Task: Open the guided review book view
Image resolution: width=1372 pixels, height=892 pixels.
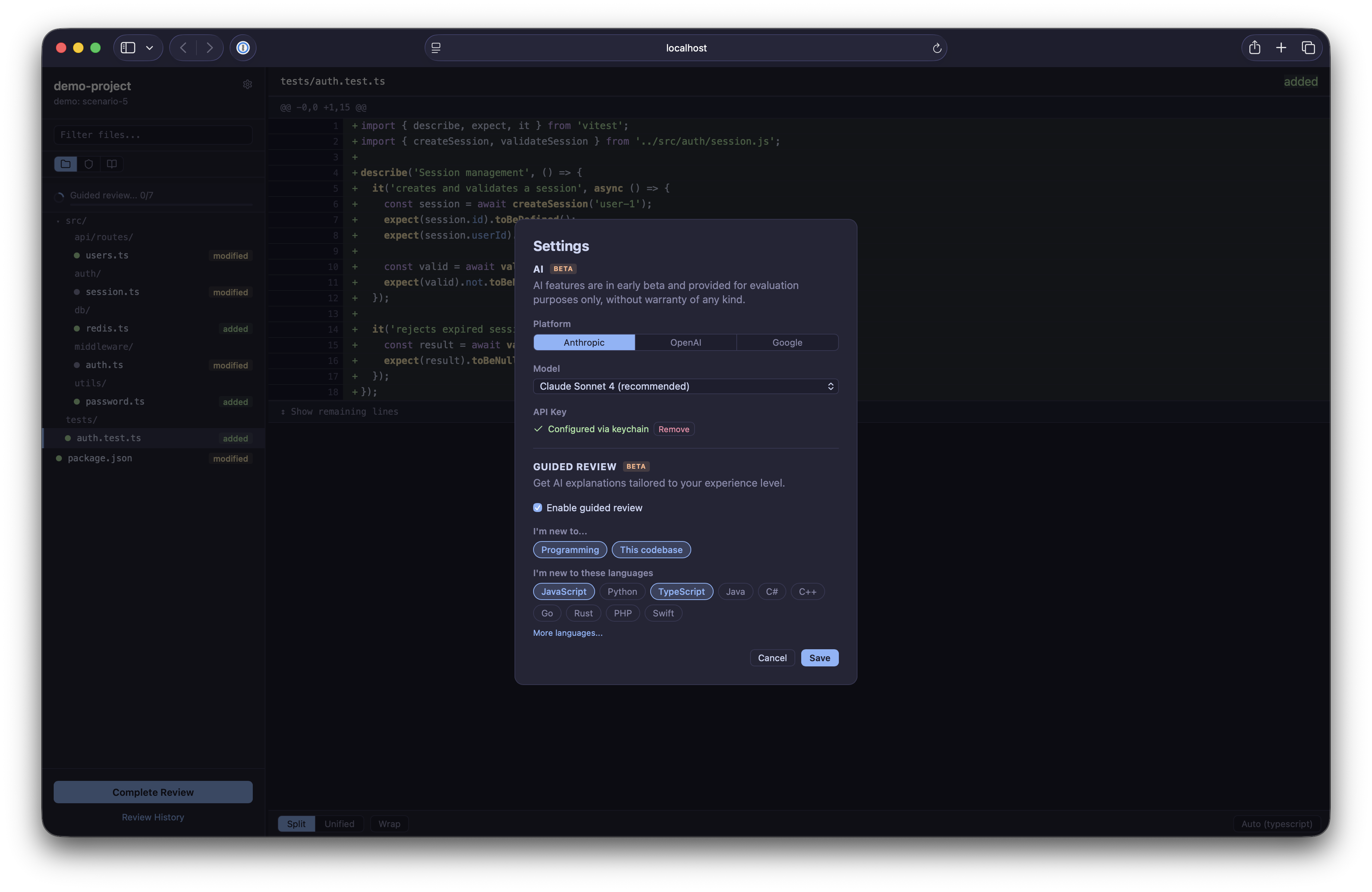Action: coord(111,164)
